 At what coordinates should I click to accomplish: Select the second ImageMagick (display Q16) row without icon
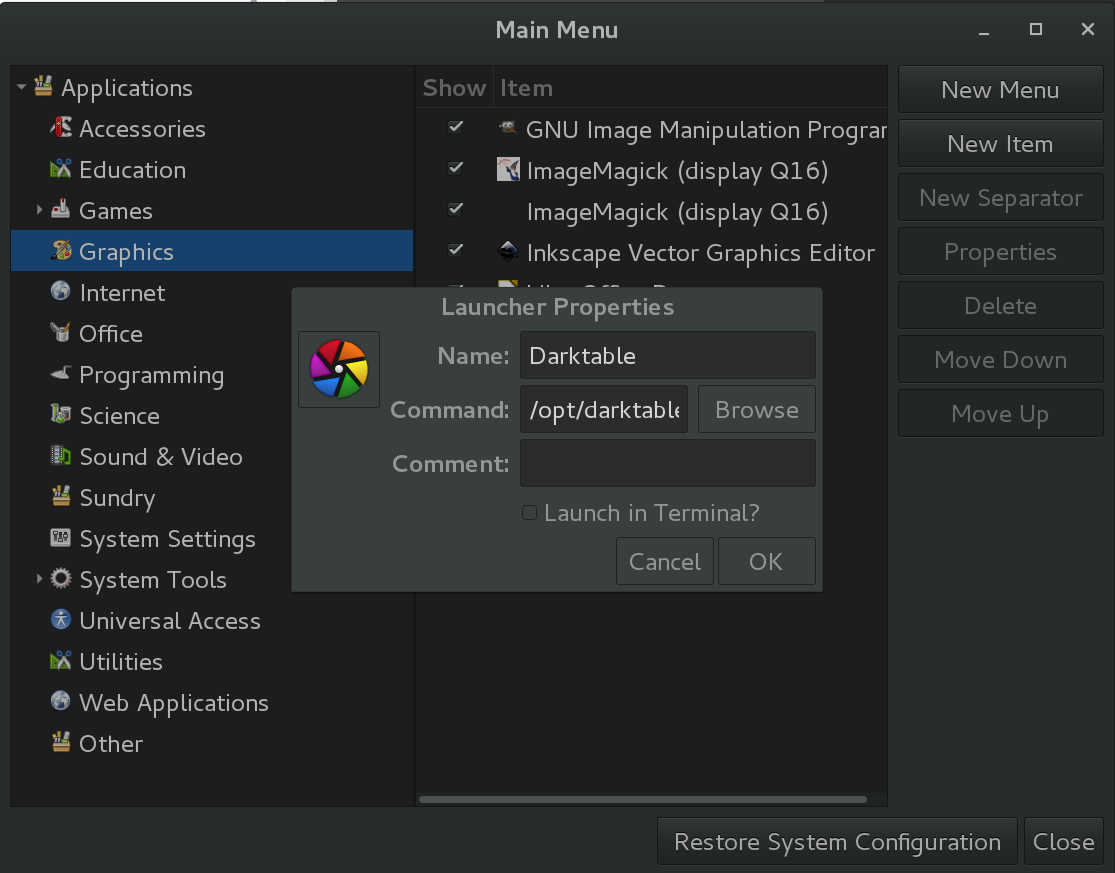click(651, 211)
